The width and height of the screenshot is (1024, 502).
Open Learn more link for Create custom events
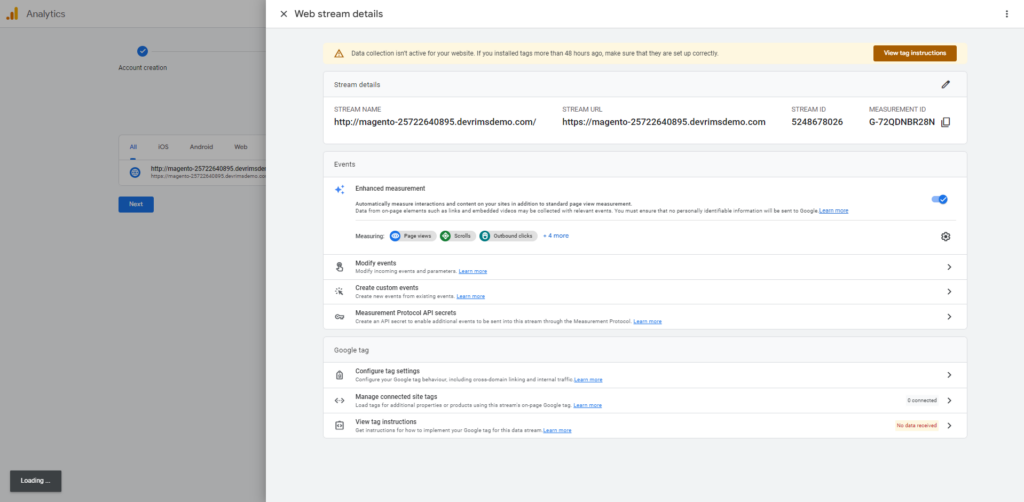471,296
